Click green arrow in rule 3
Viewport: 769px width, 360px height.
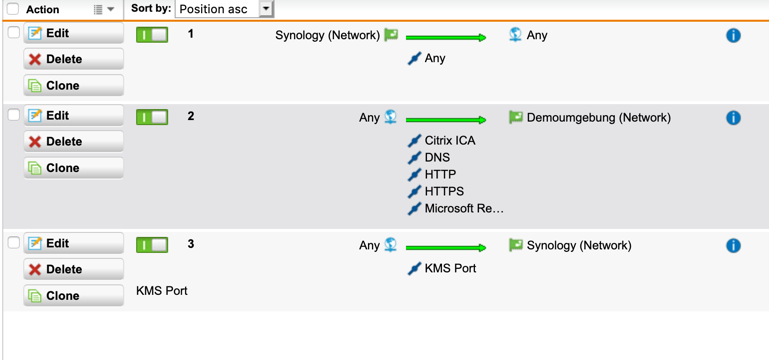[446, 247]
